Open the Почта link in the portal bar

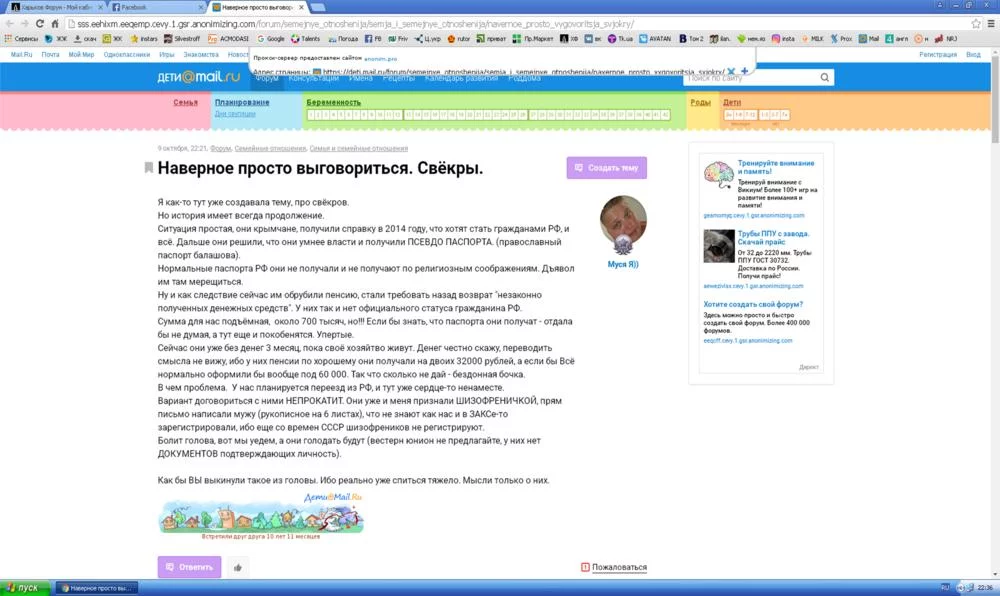point(50,55)
